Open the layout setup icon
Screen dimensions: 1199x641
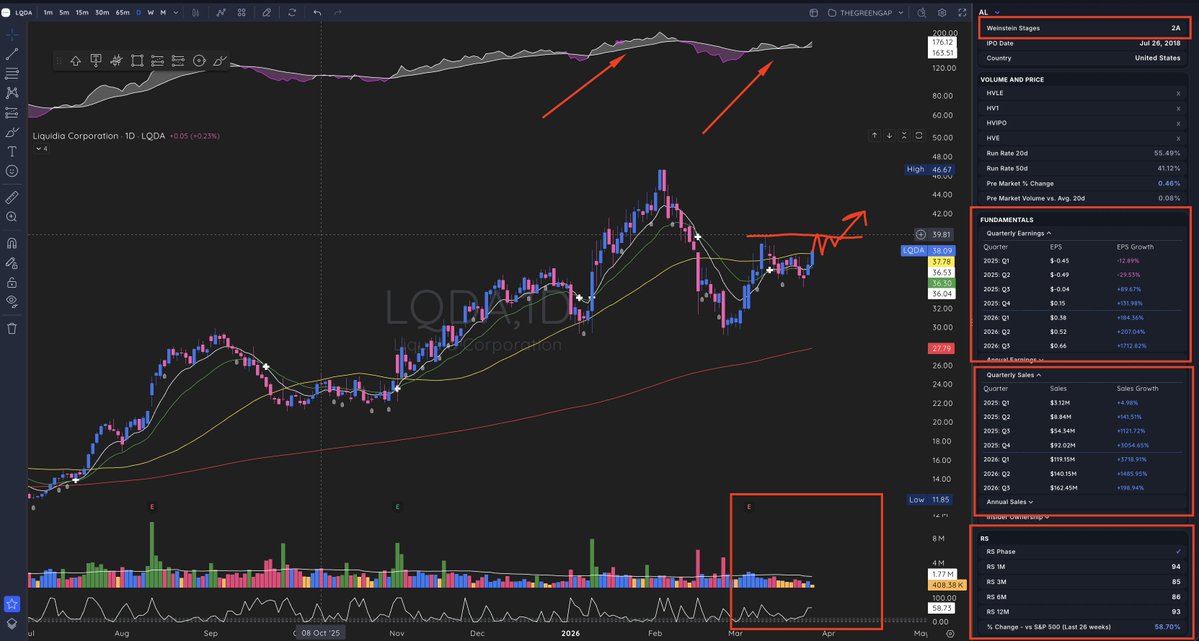click(x=813, y=13)
